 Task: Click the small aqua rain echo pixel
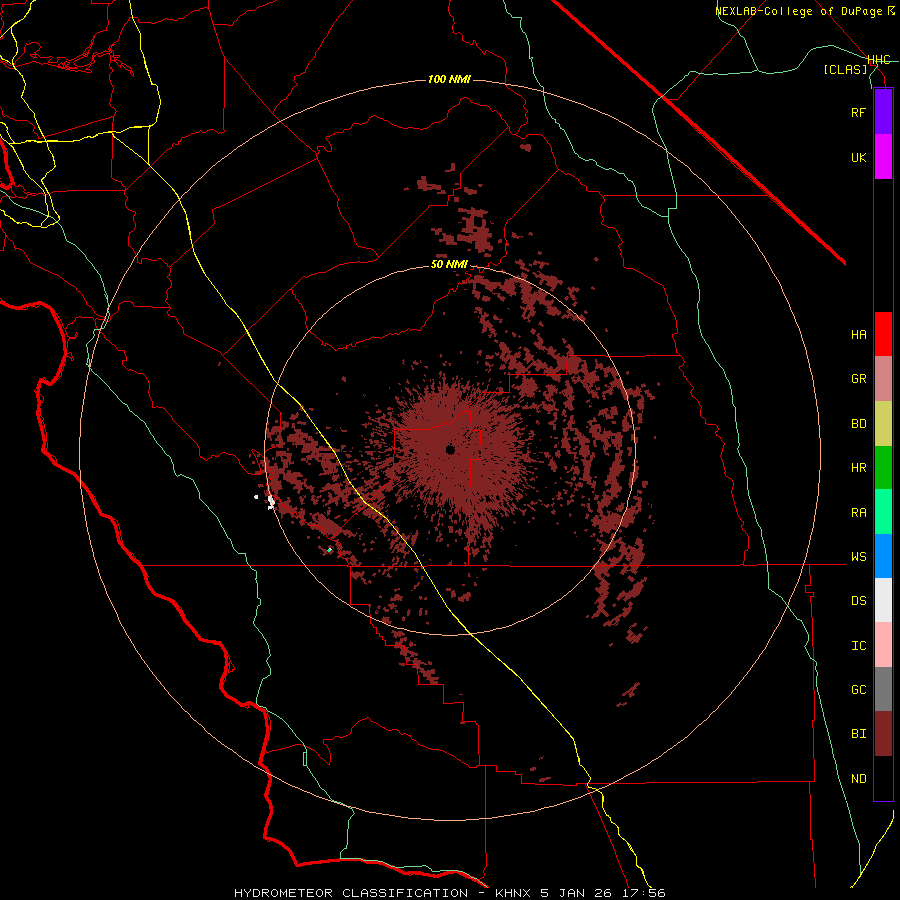(329, 550)
